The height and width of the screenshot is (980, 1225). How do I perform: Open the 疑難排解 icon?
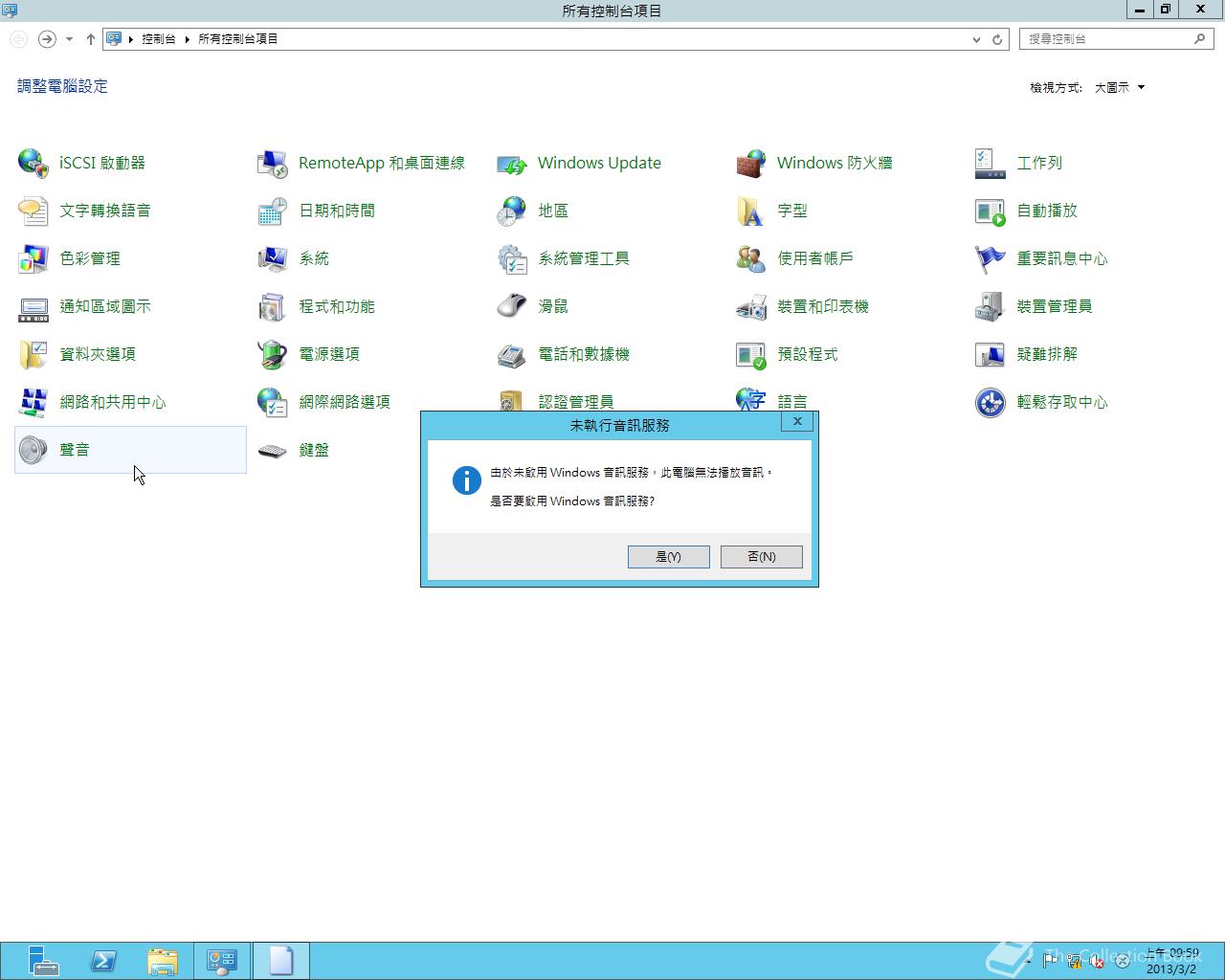click(991, 354)
